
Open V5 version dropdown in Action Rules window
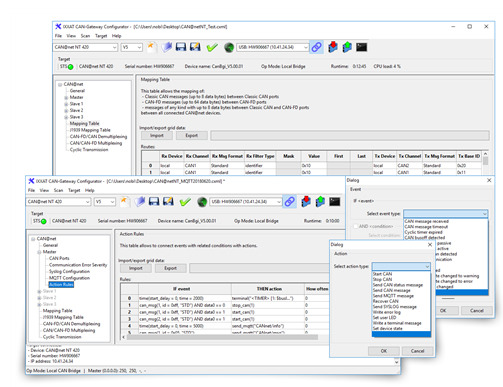point(105,202)
